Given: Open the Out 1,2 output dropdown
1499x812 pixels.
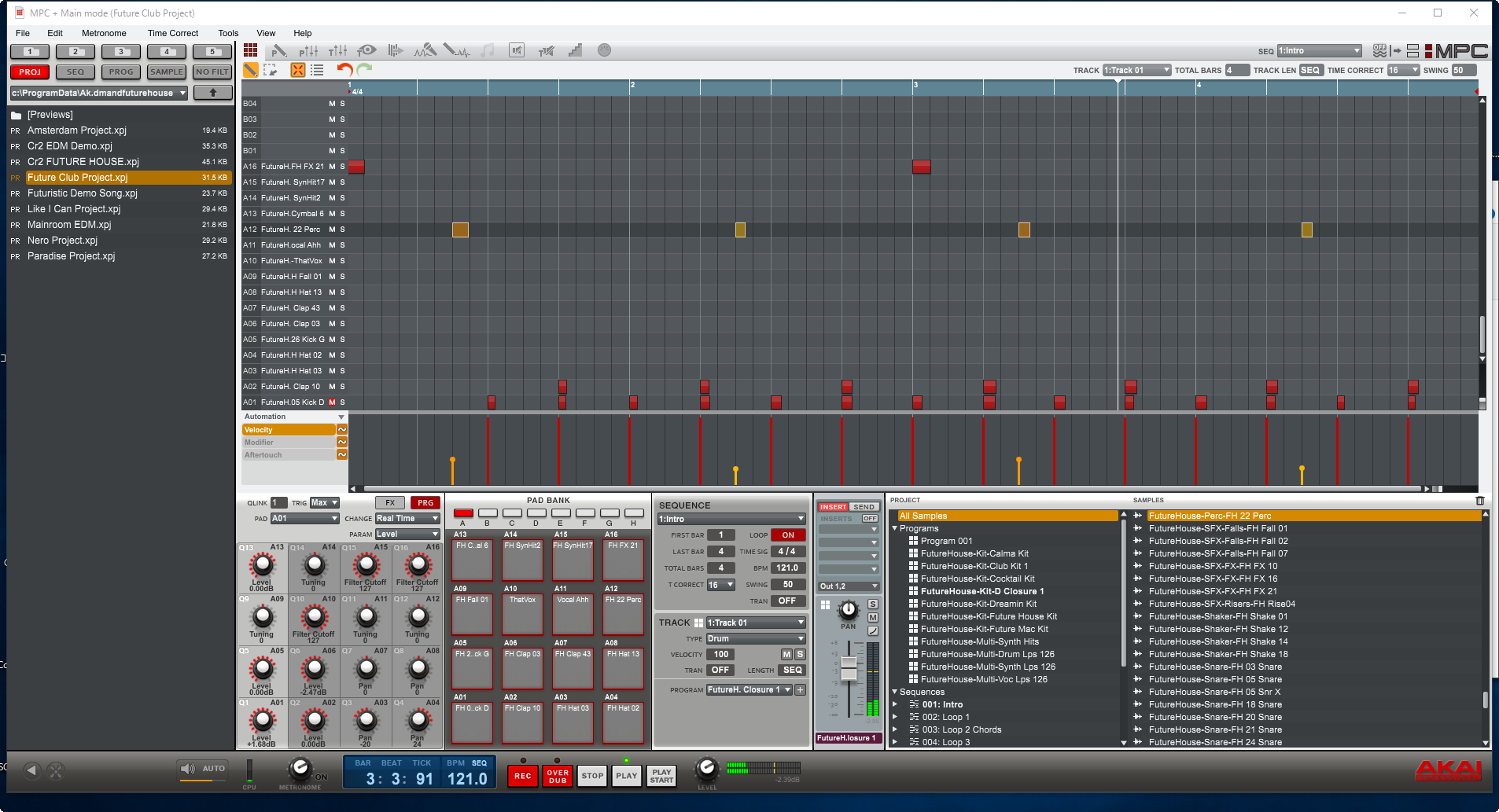Looking at the screenshot, I should pyautogui.click(x=849, y=586).
